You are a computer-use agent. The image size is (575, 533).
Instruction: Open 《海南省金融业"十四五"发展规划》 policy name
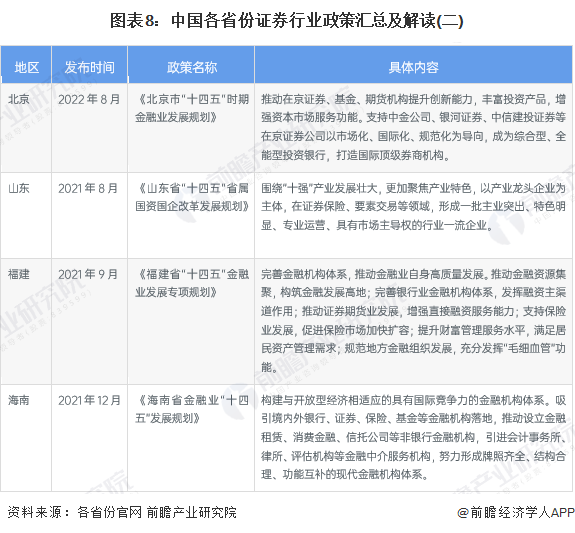coord(192,409)
